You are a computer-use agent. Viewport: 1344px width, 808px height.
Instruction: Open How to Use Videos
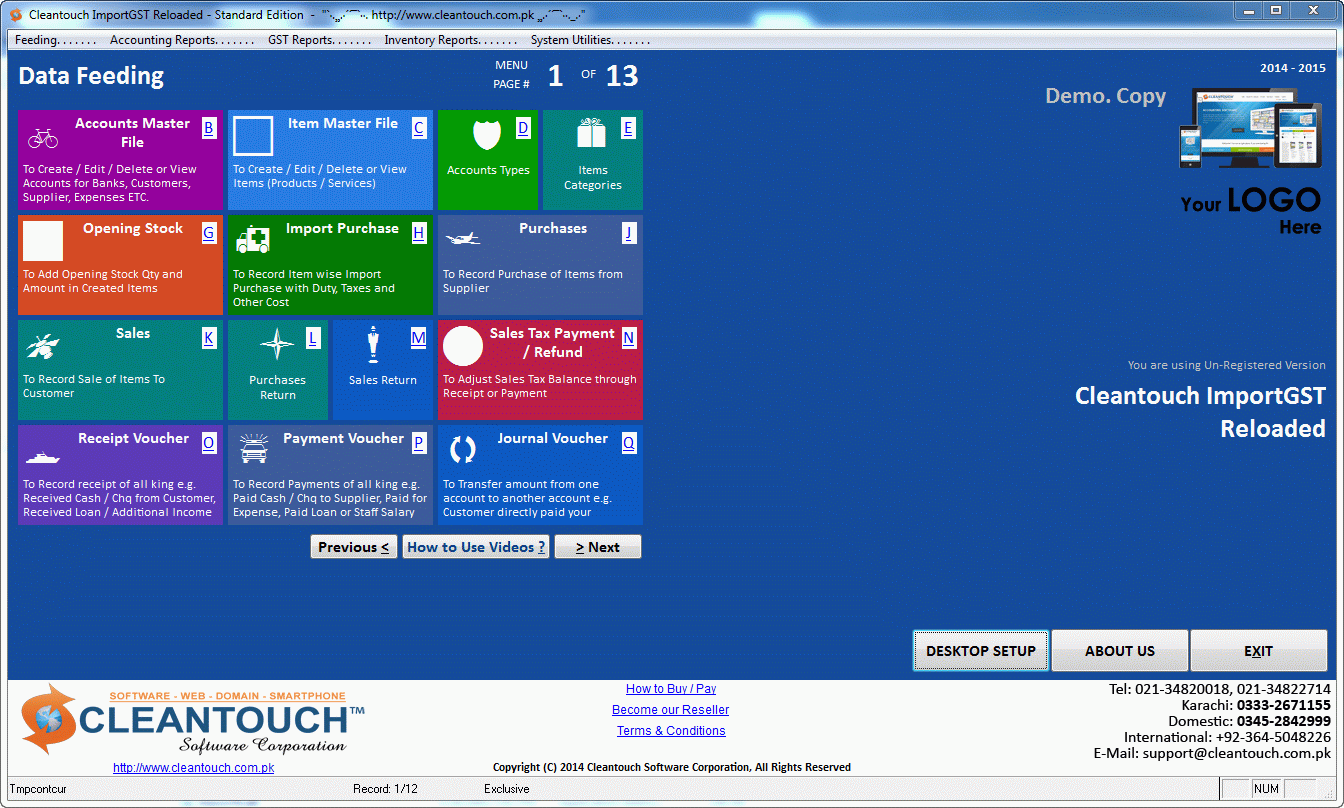click(476, 547)
